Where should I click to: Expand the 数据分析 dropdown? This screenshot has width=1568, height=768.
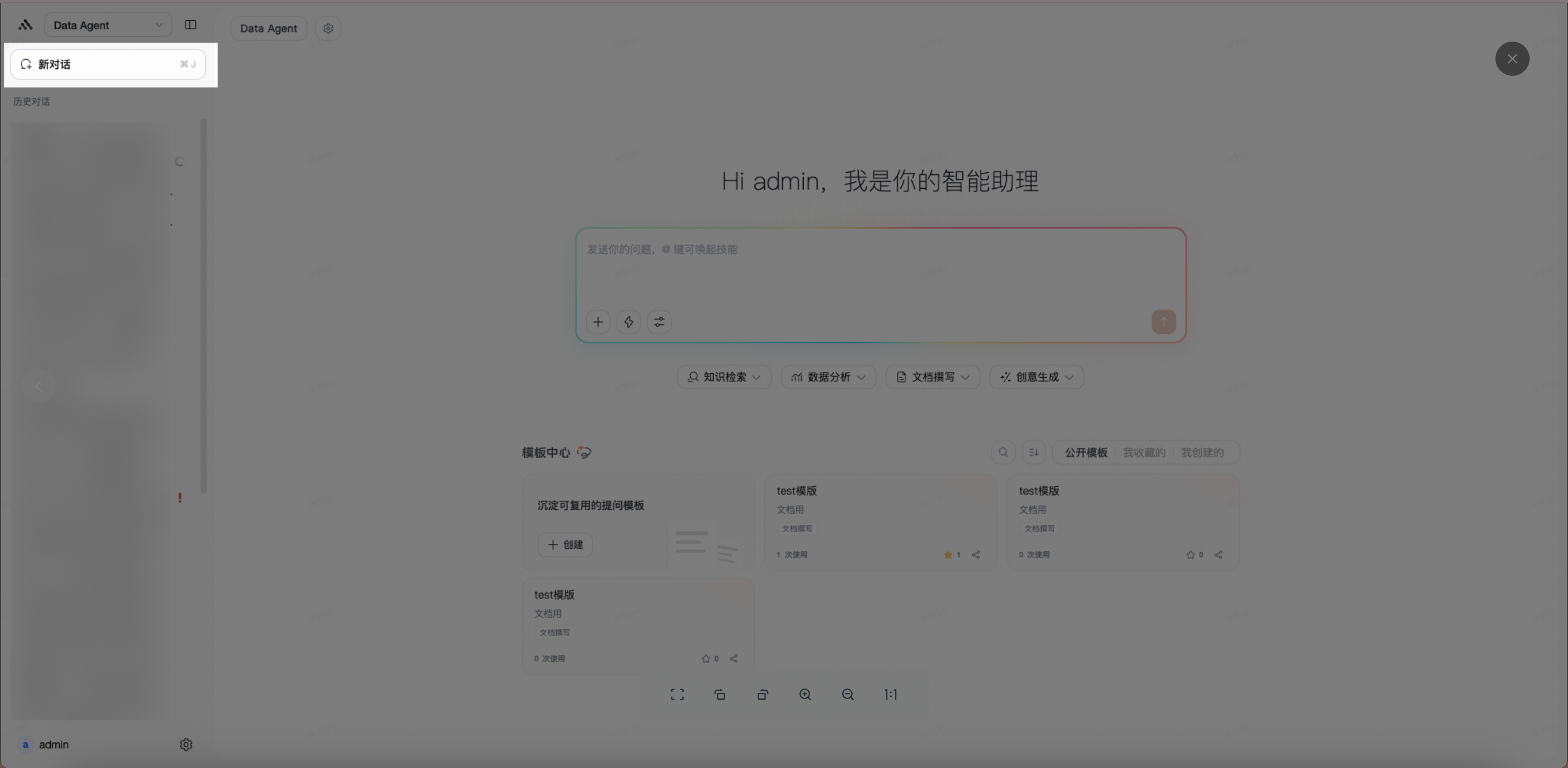coord(828,377)
